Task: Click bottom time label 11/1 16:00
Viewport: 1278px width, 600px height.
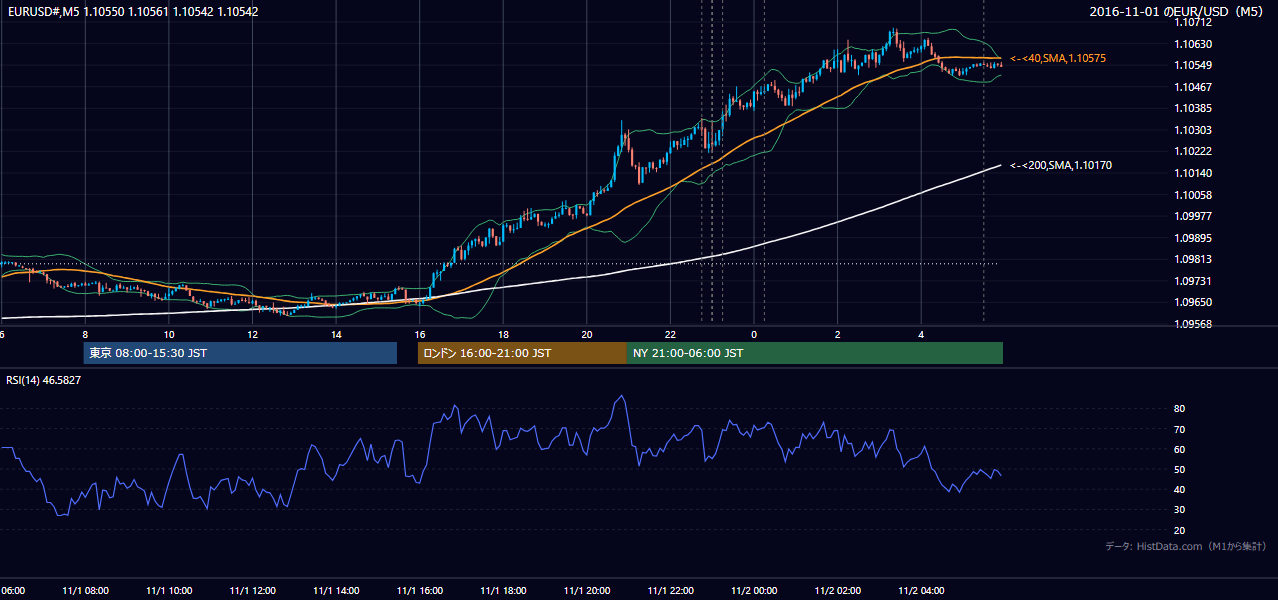Action: pyautogui.click(x=419, y=591)
